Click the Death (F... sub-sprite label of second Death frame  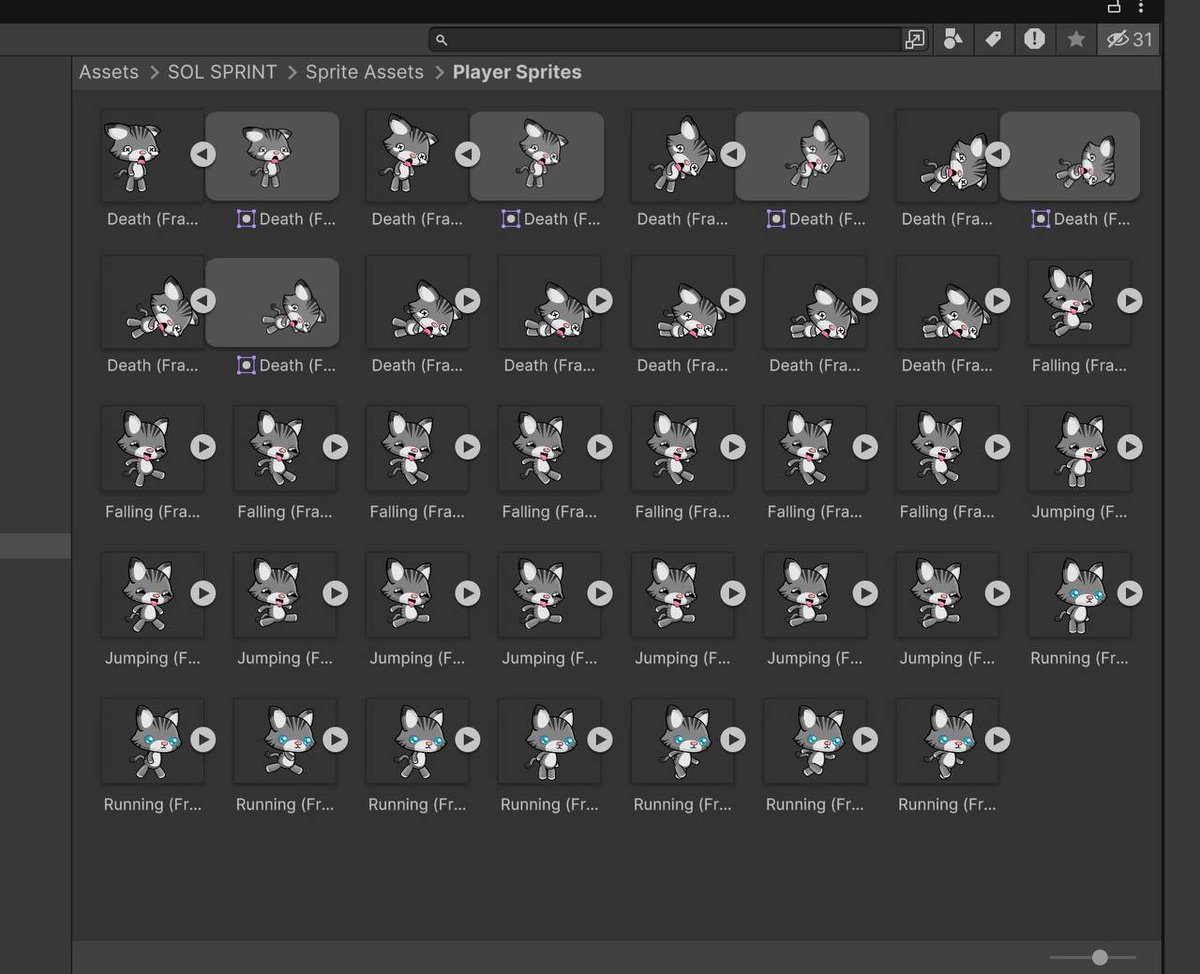(x=562, y=219)
